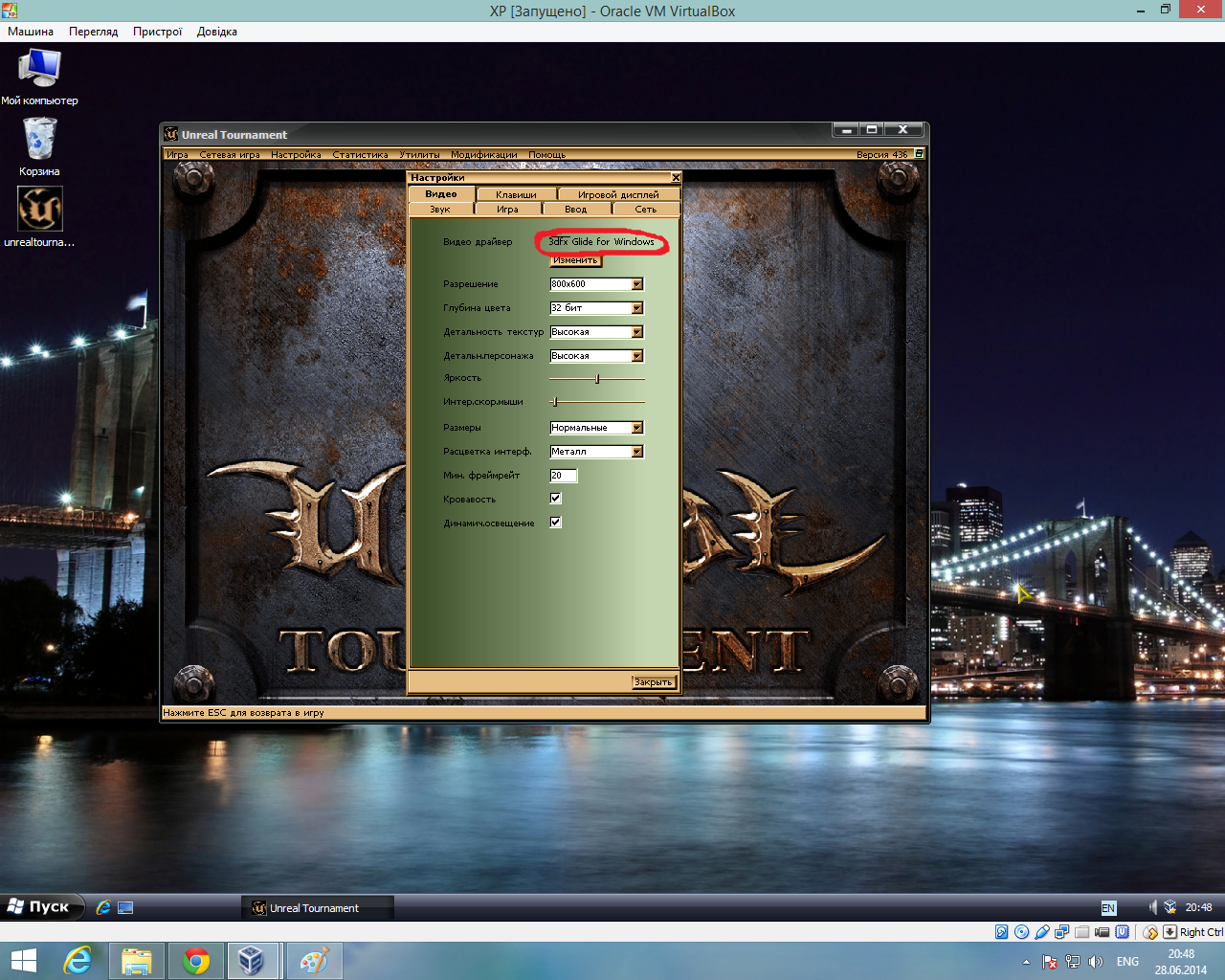Open Google Chrome on host taskbar
This screenshot has width=1225, height=980.
(x=196, y=961)
